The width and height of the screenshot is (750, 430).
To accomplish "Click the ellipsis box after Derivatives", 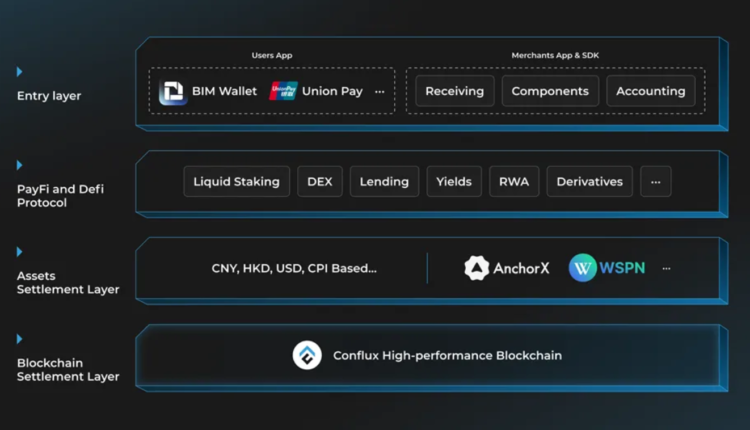I will pyautogui.click(x=655, y=181).
